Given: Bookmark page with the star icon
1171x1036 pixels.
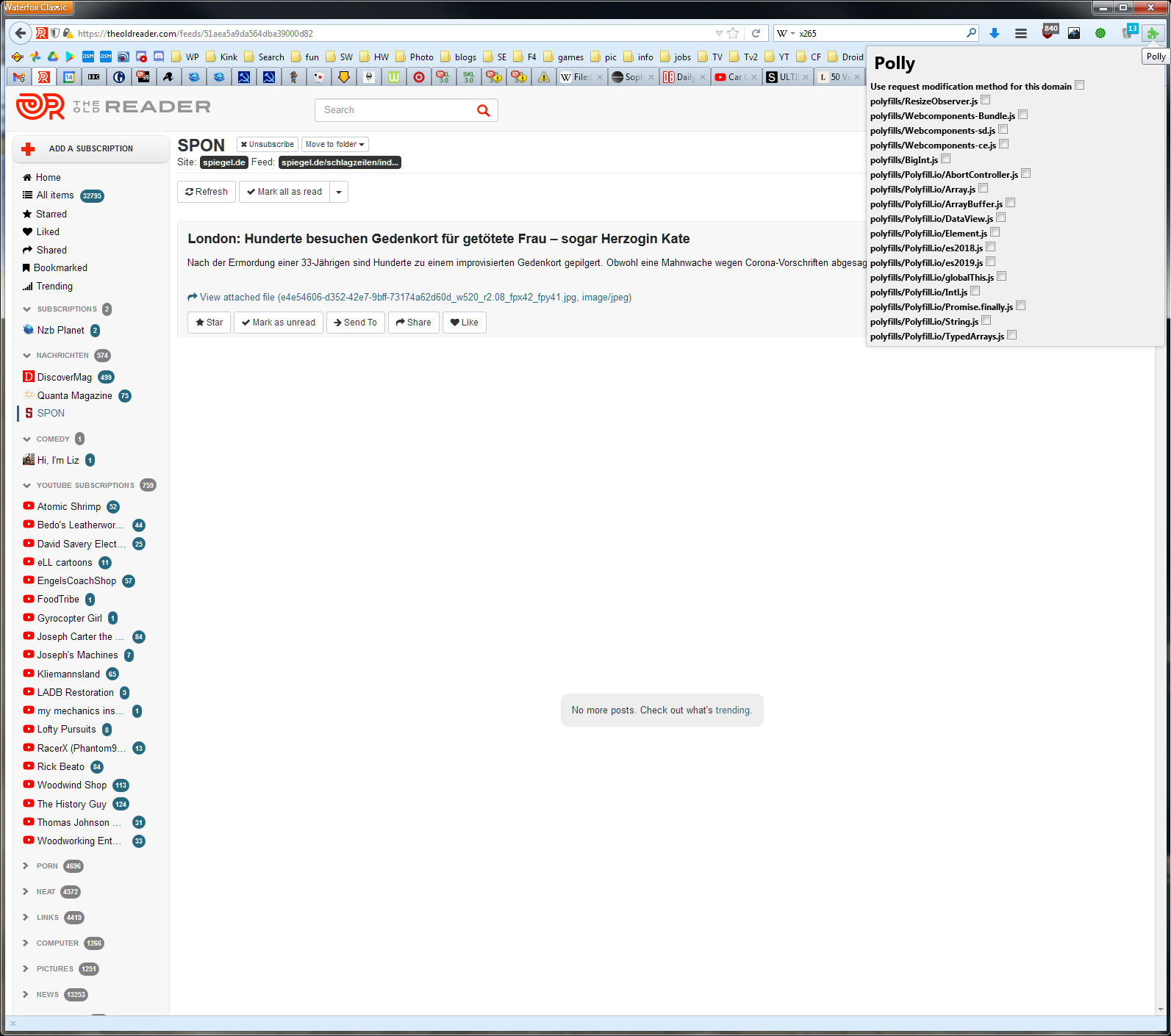Looking at the screenshot, I should 733,33.
